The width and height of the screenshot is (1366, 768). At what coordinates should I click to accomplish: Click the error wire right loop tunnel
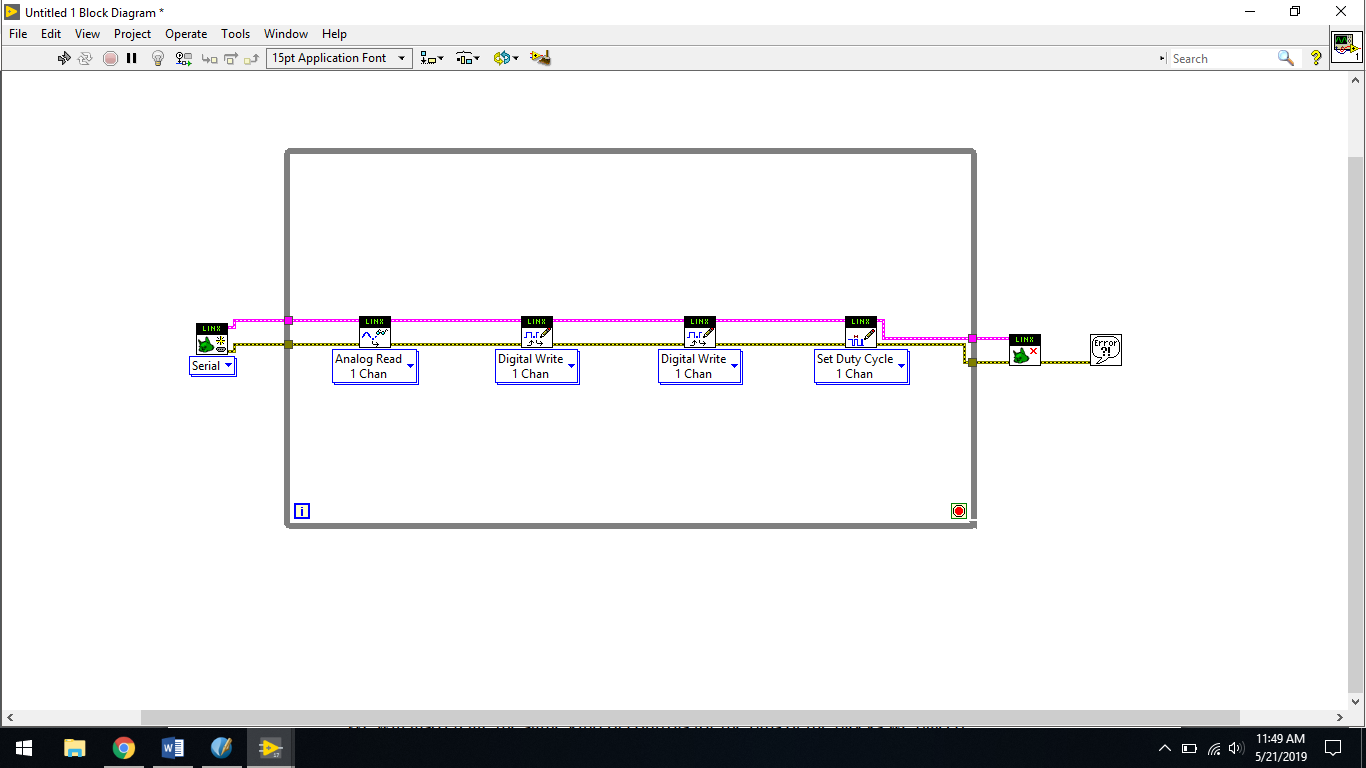(x=972, y=362)
